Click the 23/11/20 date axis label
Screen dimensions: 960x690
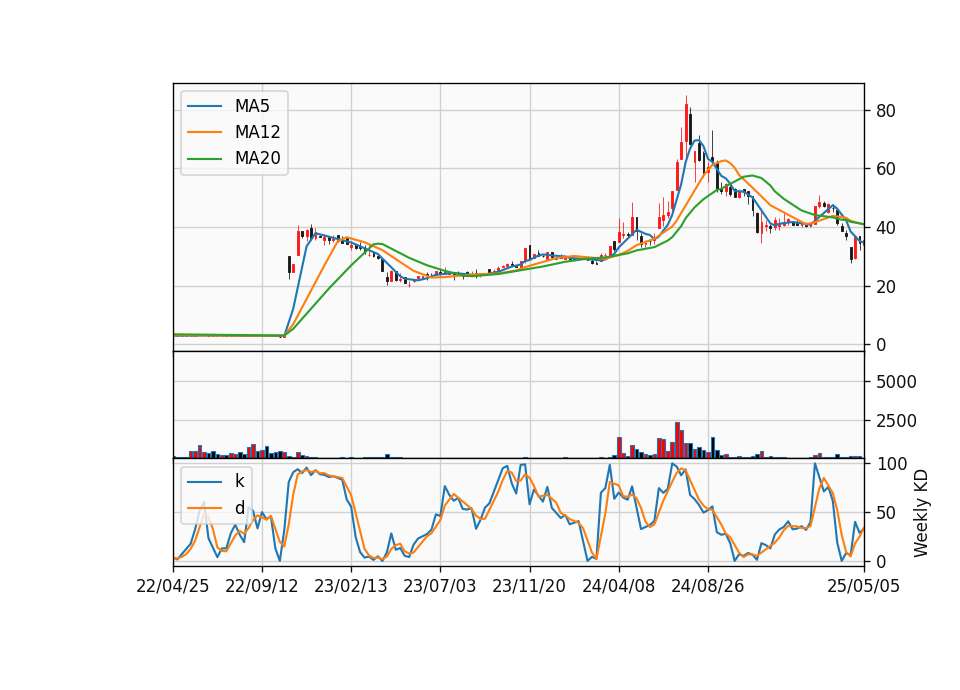529,586
